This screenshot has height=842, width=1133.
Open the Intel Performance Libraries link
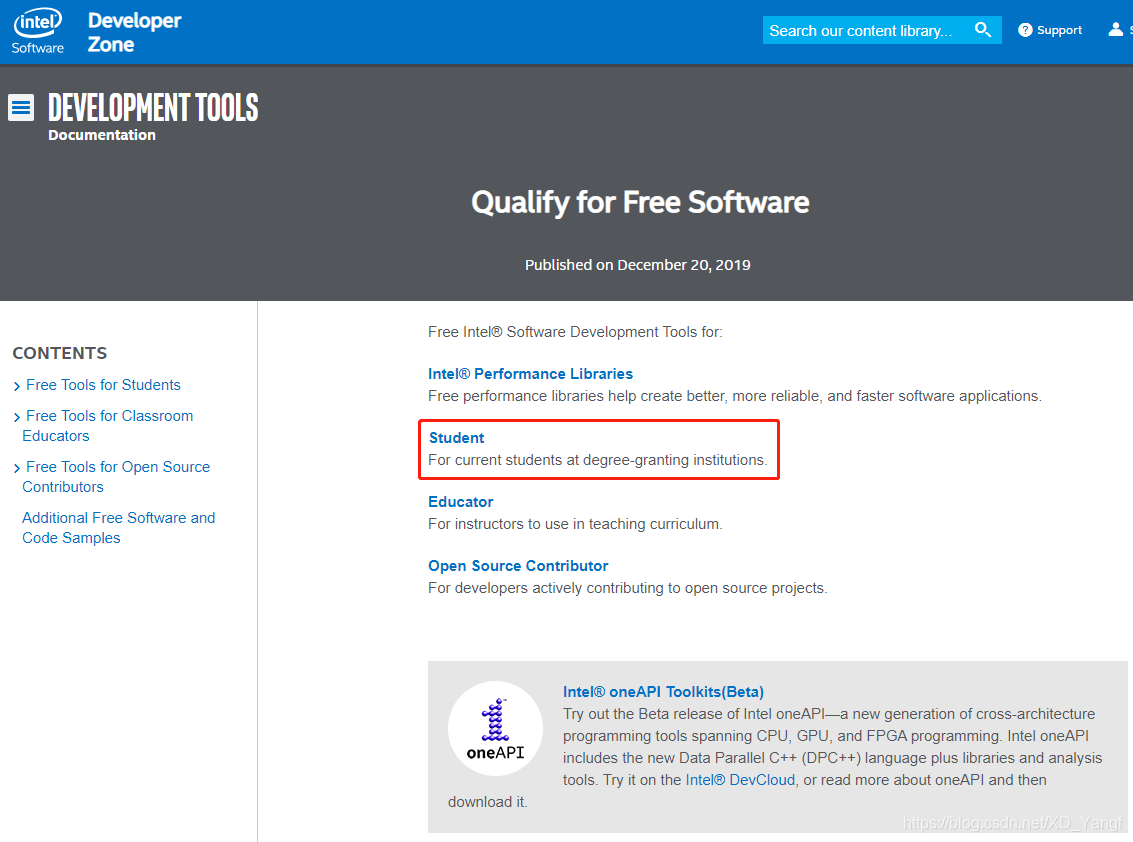pyautogui.click(x=530, y=374)
